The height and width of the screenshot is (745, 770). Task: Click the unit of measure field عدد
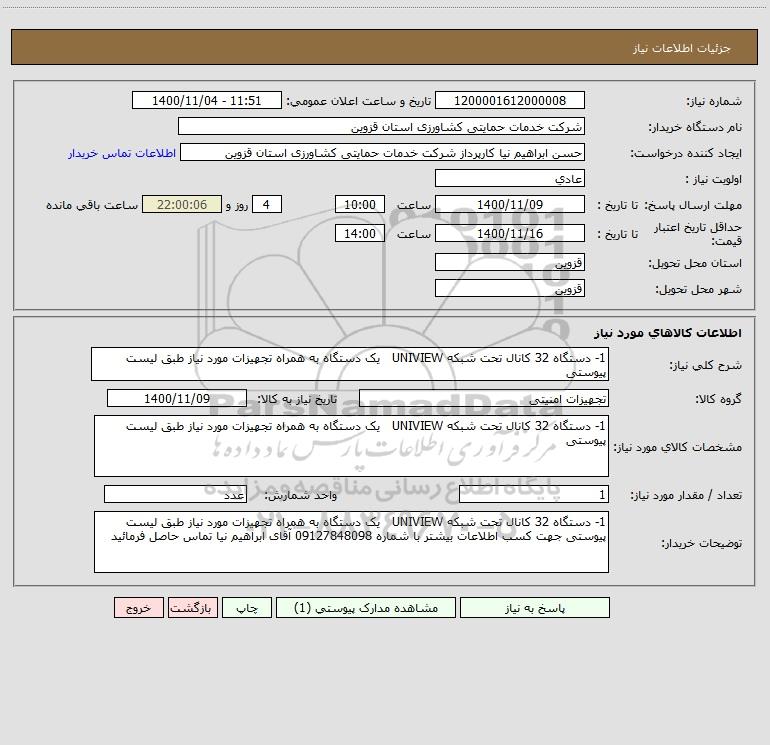coord(175,495)
